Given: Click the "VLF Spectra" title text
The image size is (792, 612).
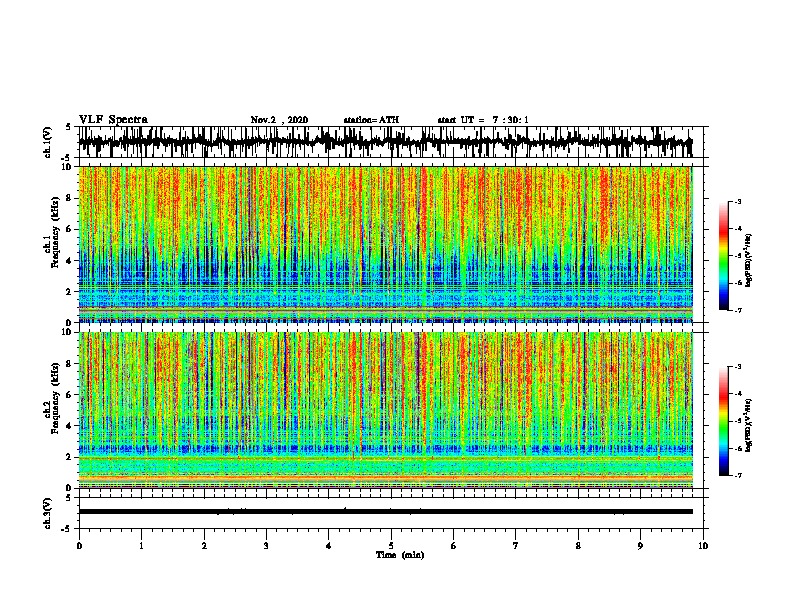Looking at the screenshot, I should [113, 120].
